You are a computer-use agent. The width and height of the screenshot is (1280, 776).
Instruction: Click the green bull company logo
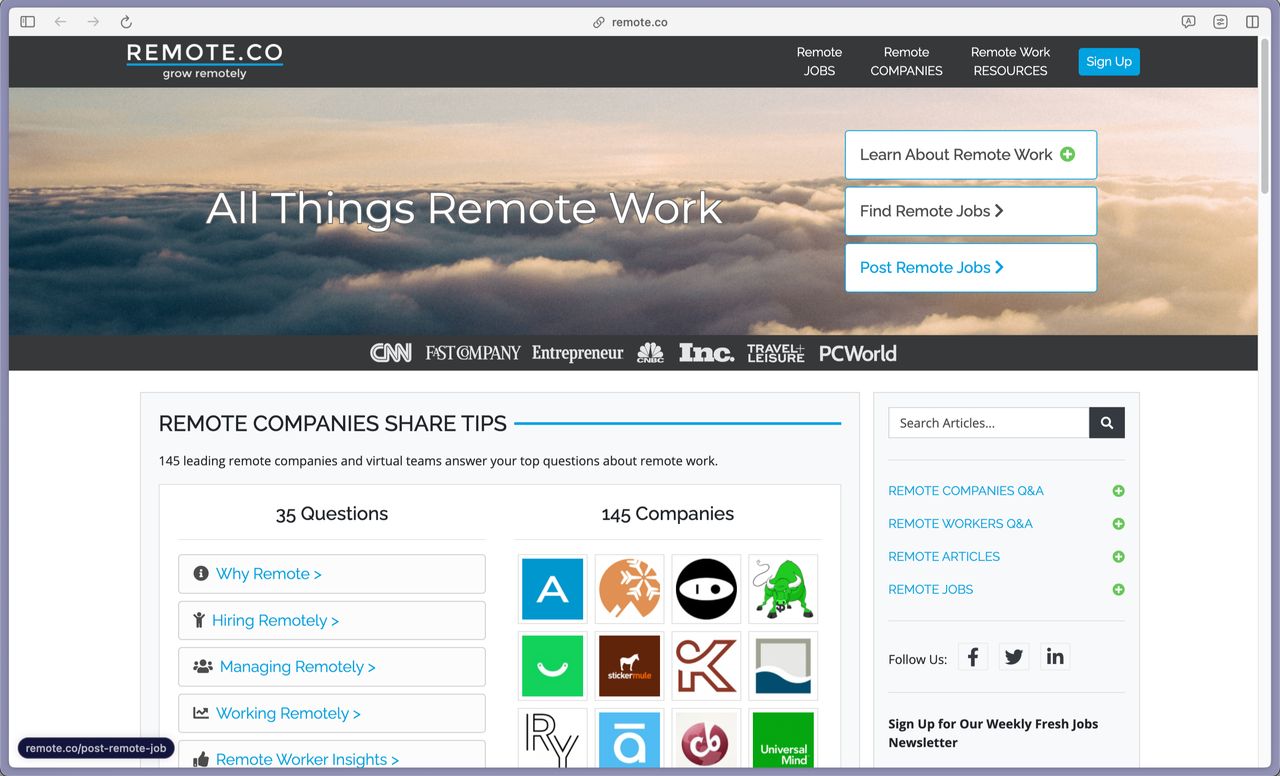[783, 590]
